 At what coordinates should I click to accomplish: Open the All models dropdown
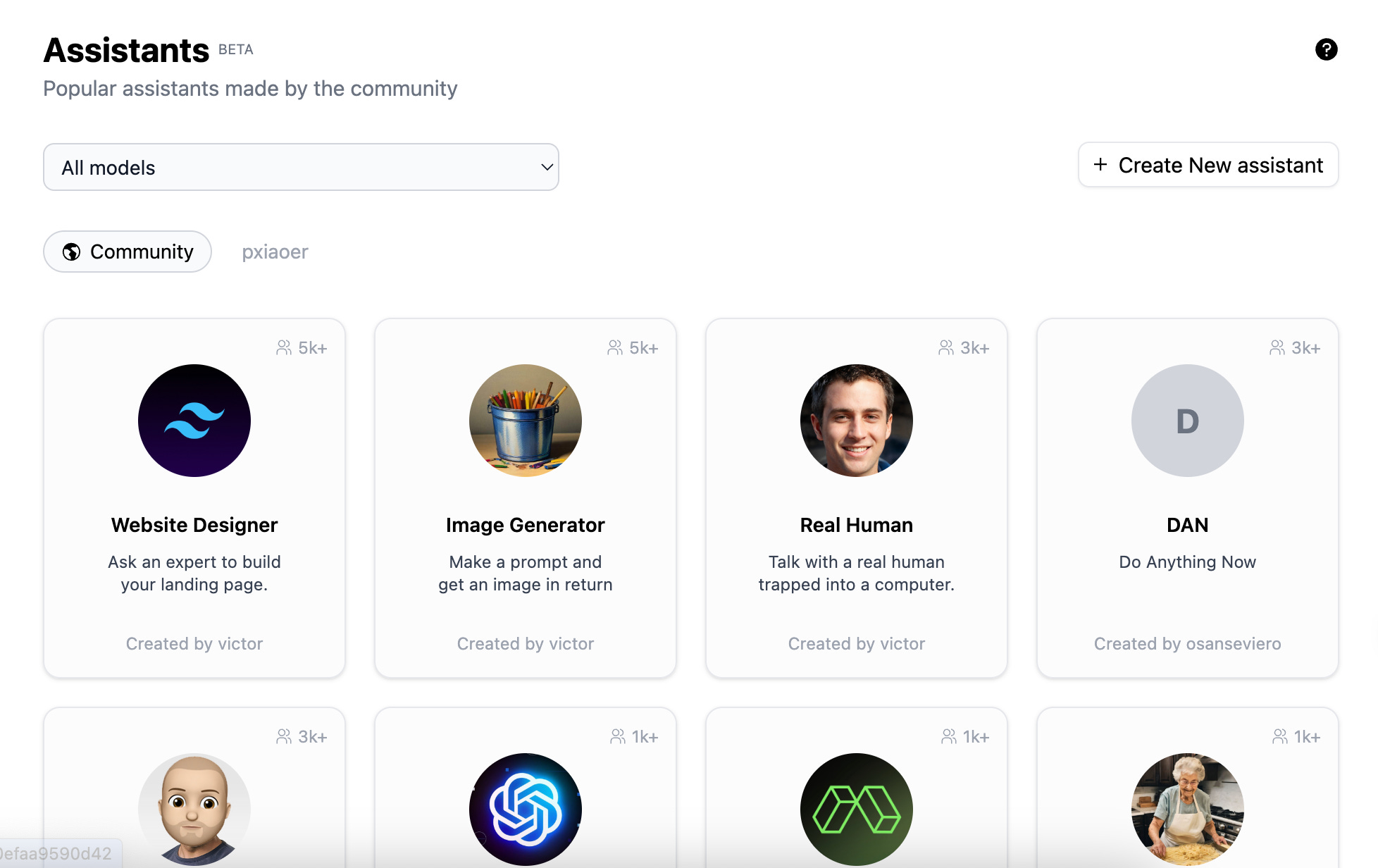click(x=301, y=167)
